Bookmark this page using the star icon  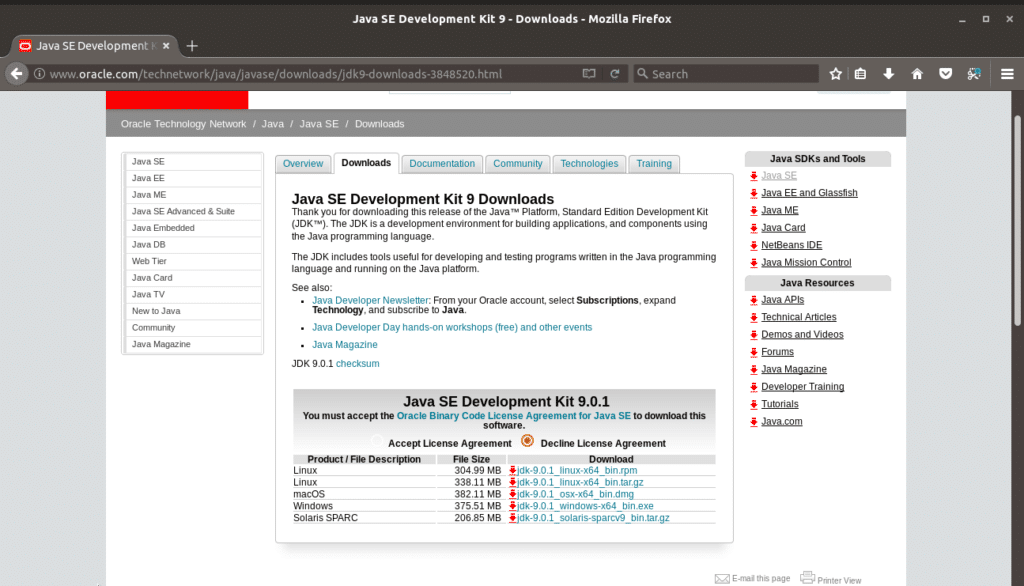click(836, 73)
